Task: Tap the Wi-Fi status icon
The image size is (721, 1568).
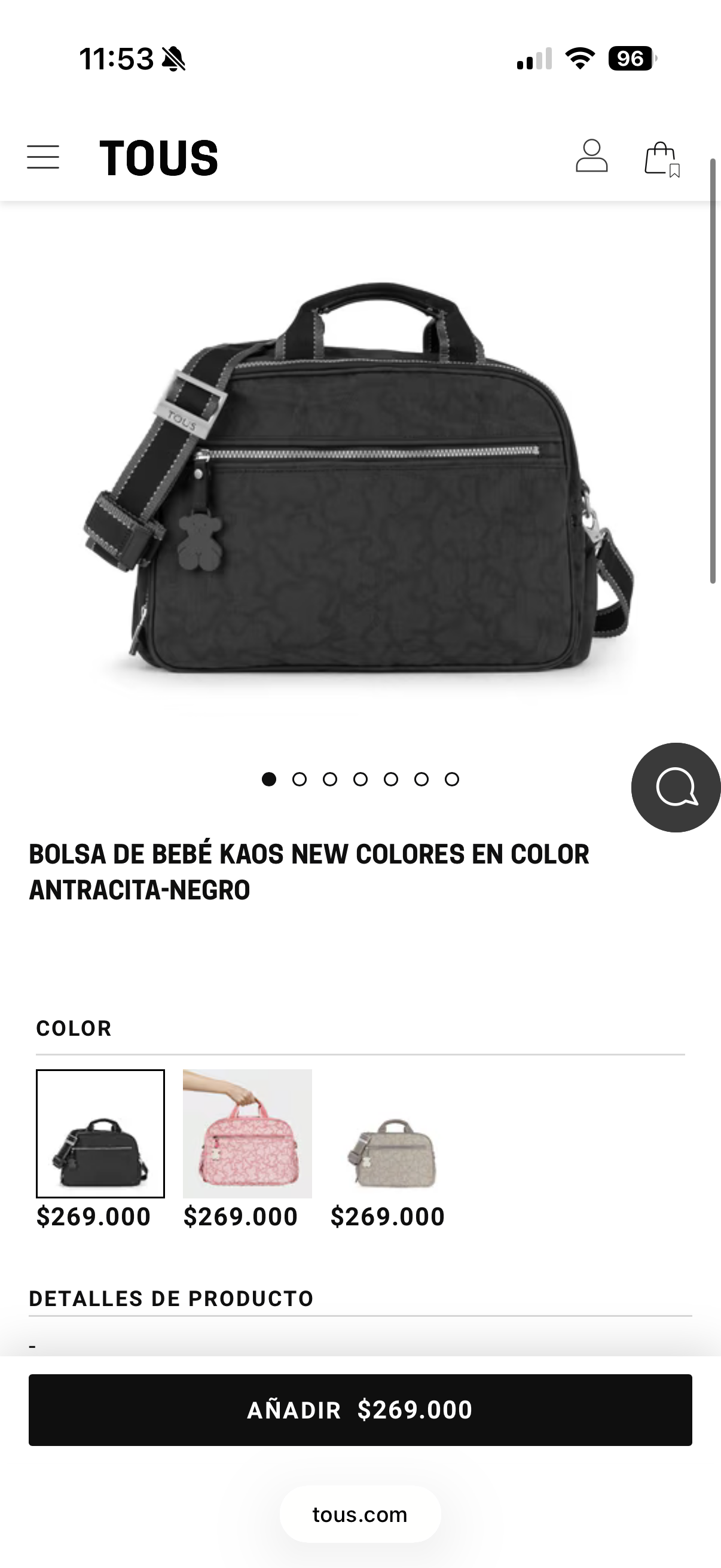Action: pos(580,59)
